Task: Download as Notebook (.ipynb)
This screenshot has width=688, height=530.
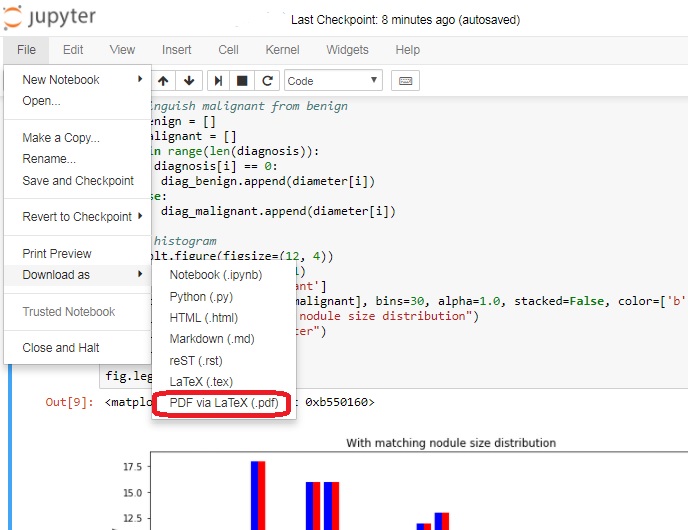Action: click(x=224, y=275)
